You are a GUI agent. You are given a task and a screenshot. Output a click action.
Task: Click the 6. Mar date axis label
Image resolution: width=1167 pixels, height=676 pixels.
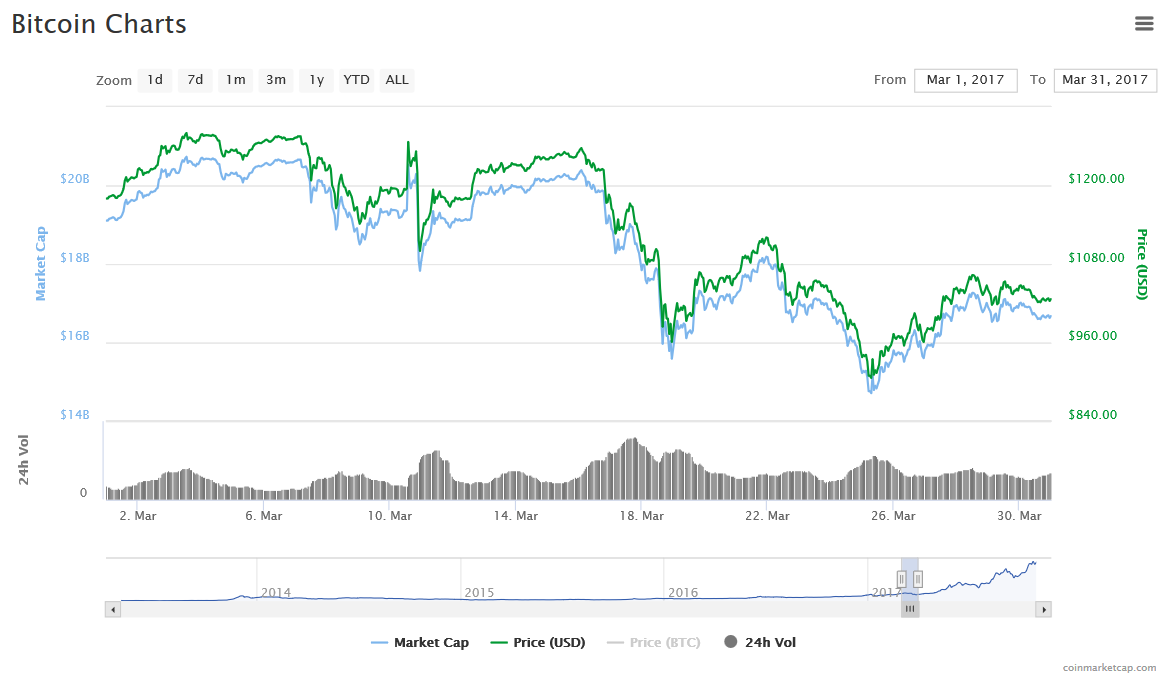(263, 516)
